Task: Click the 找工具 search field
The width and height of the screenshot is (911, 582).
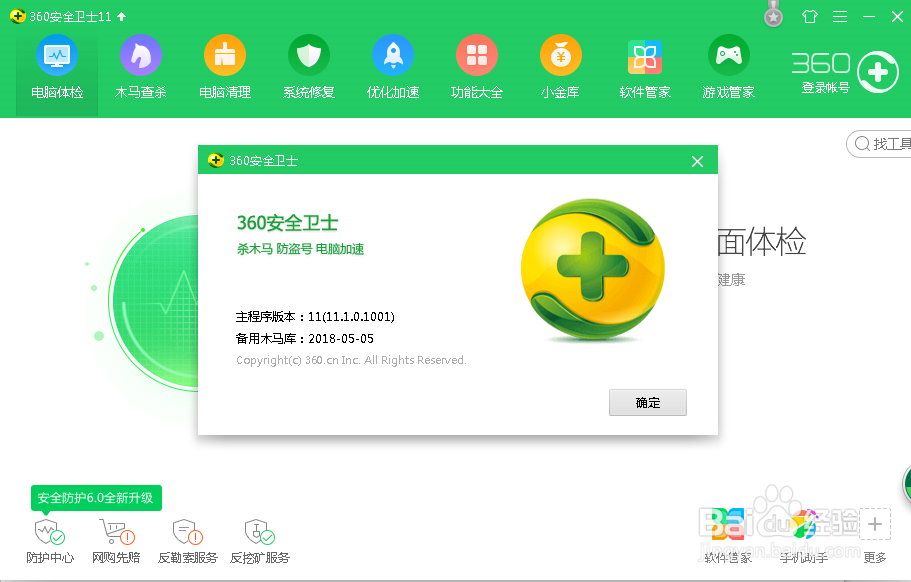Action: coord(879,143)
